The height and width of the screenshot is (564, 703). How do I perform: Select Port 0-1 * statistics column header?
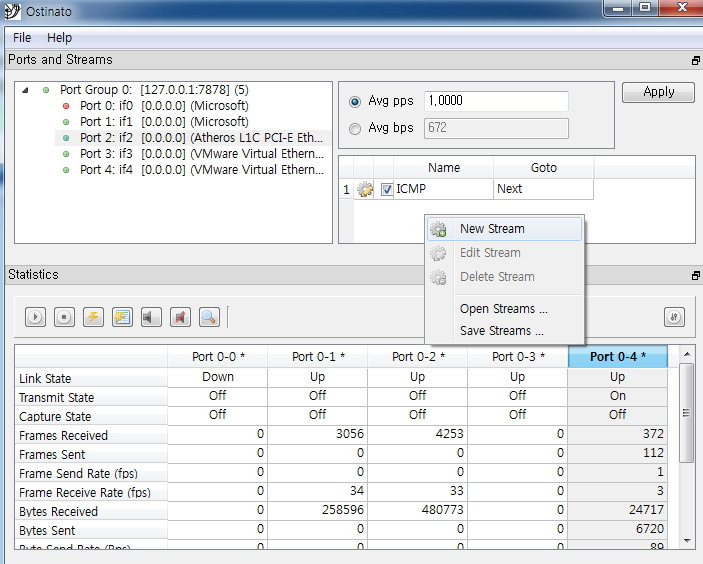[x=318, y=357]
